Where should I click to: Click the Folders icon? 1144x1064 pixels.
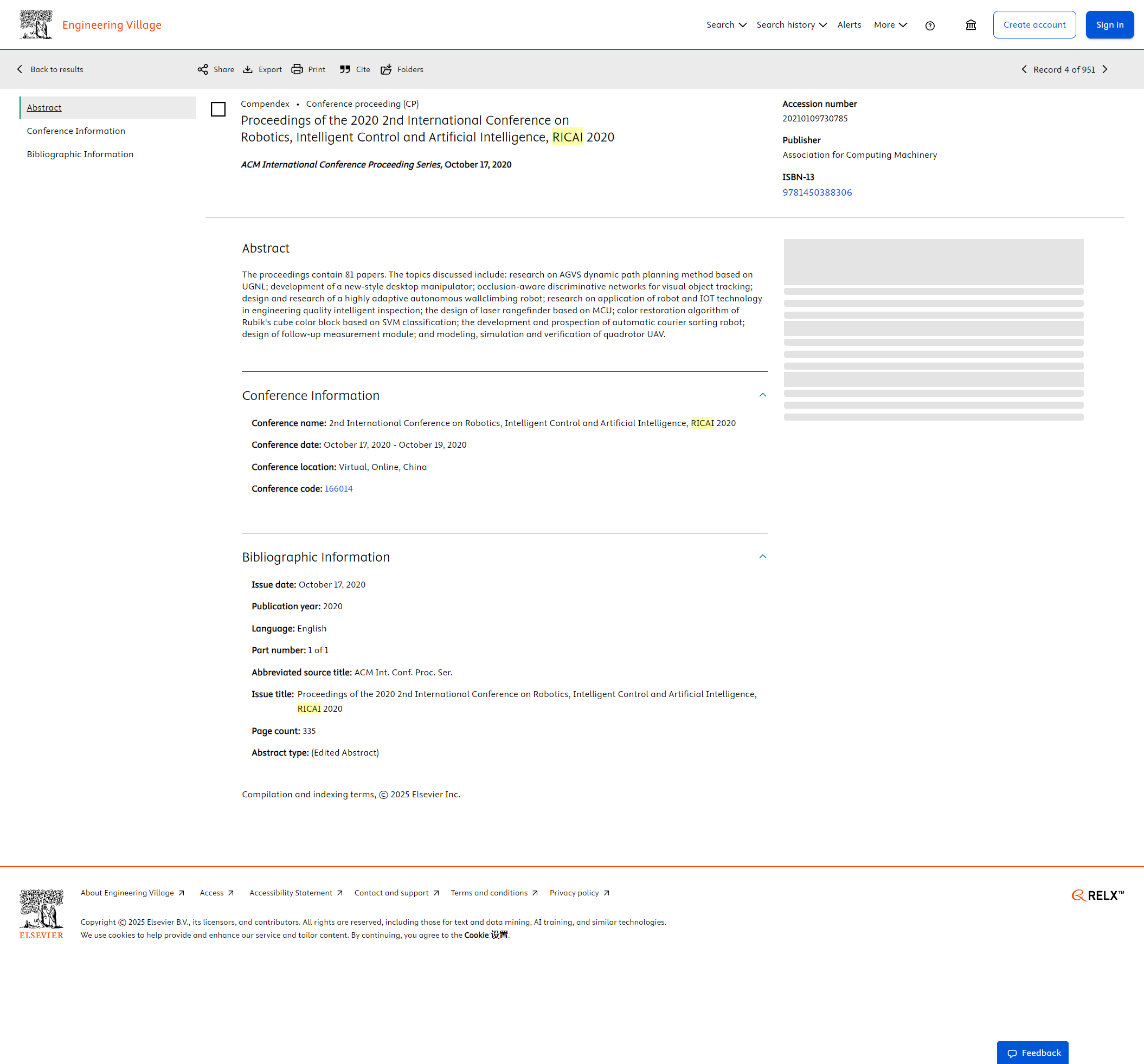(386, 69)
